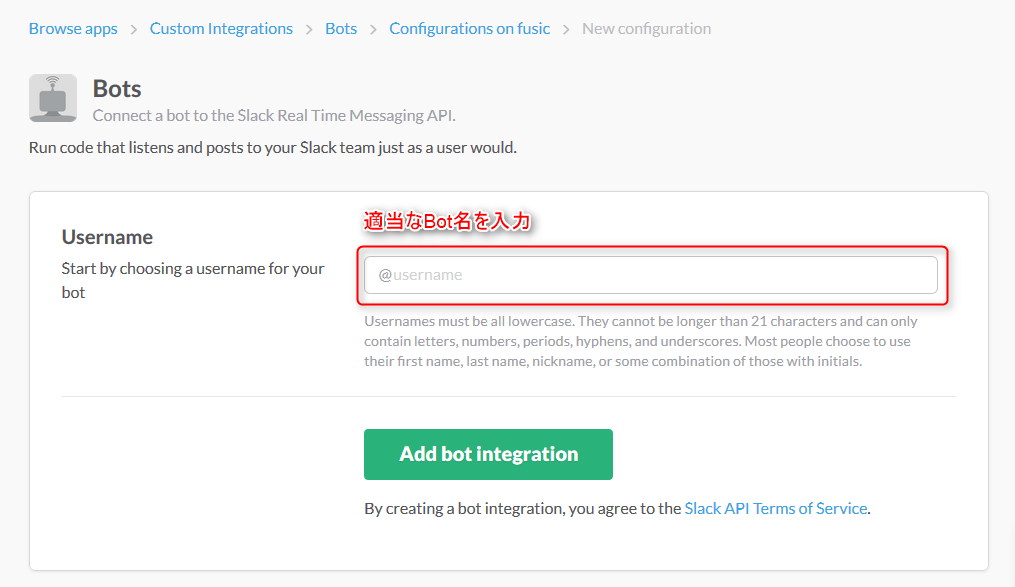Open the Browse apps breadcrumb
This screenshot has width=1015, height=587.
coord(73,28)
